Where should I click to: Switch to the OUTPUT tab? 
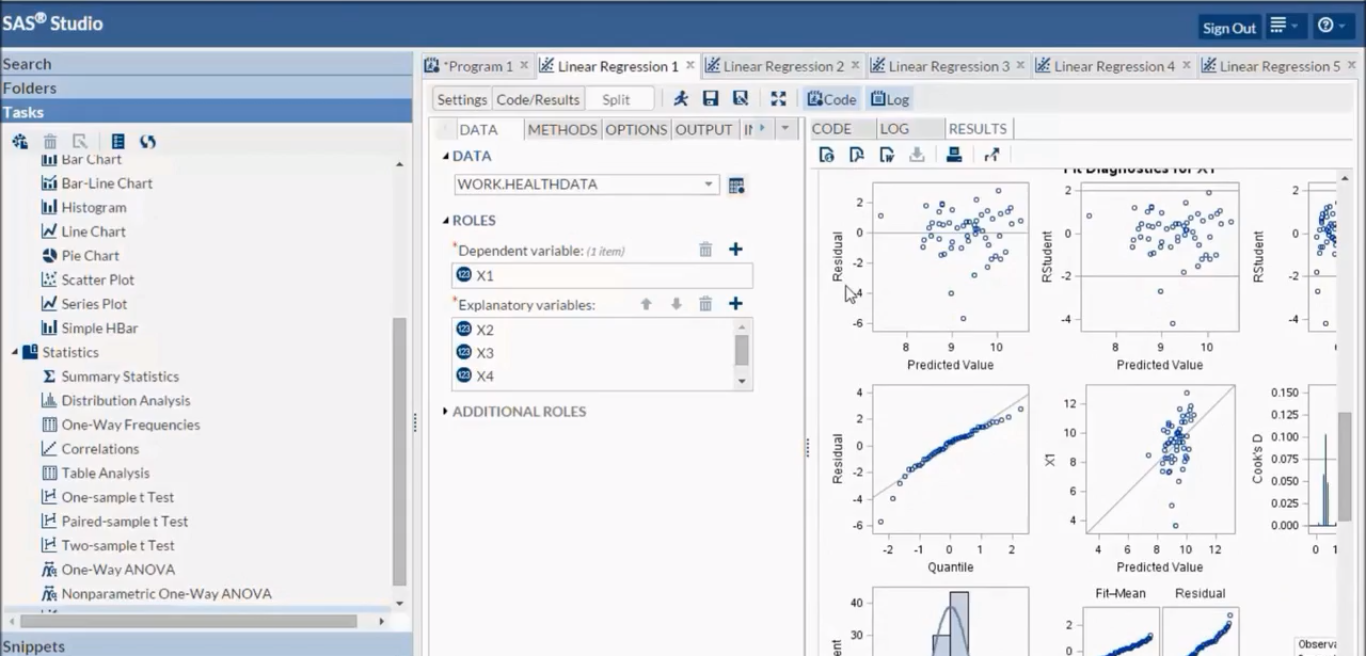[x=704, y=129]
